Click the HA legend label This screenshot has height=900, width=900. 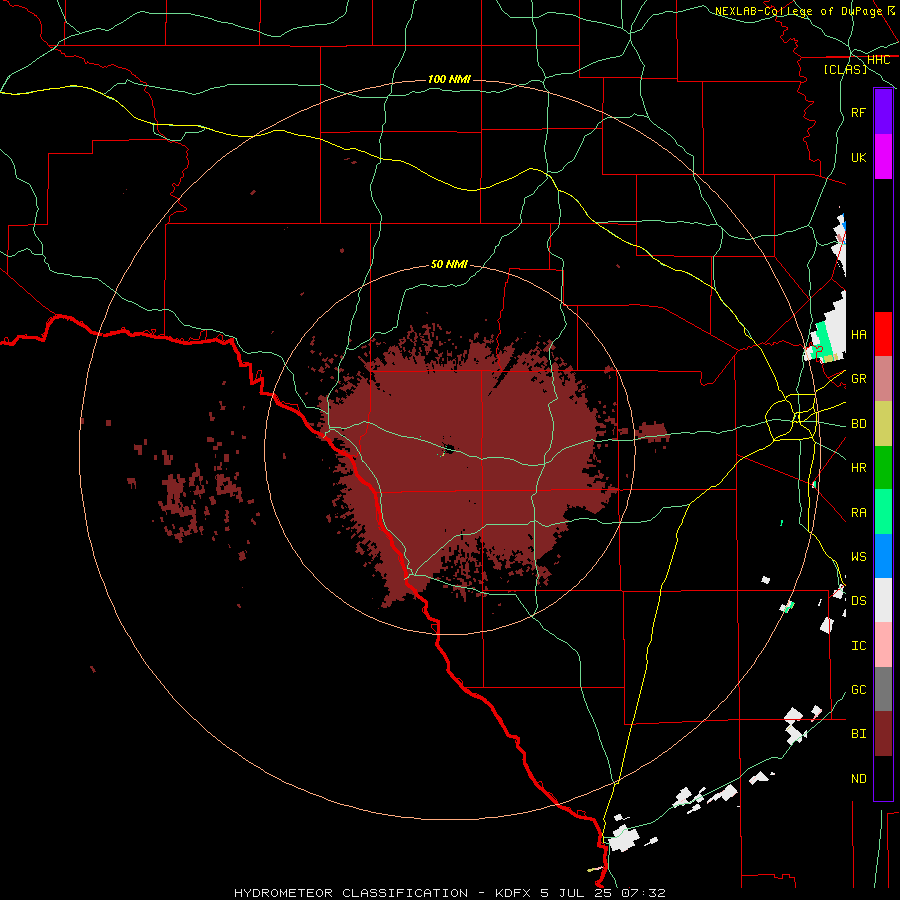pyautogui.click(x=858, y=334)
